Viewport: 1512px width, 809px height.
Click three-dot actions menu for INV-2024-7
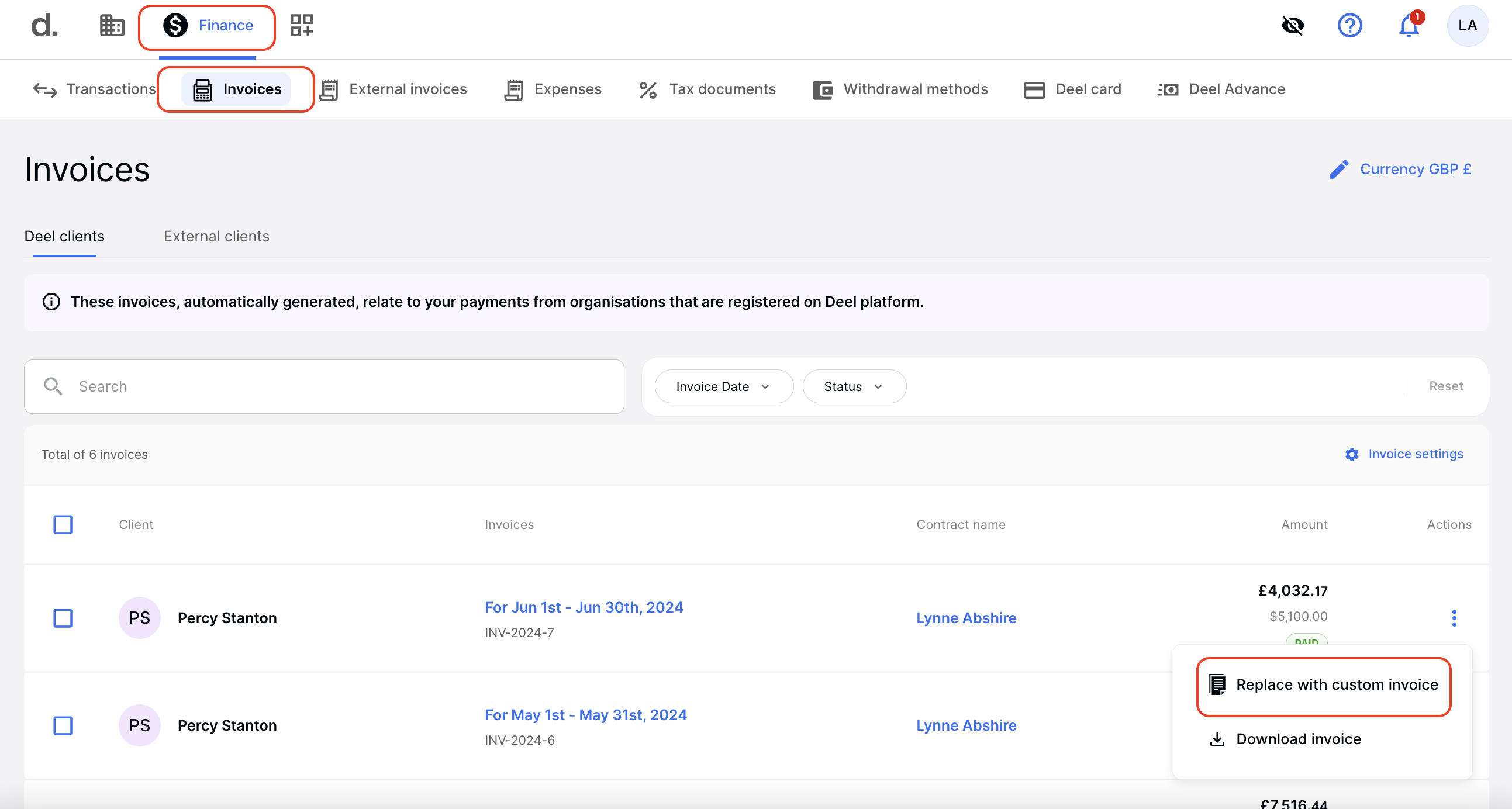tap(1454, 618)
